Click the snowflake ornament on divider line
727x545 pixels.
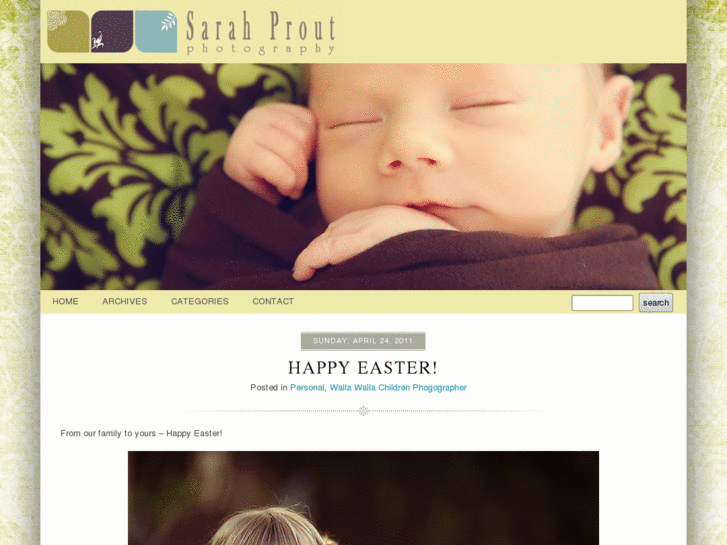[364, 411]
